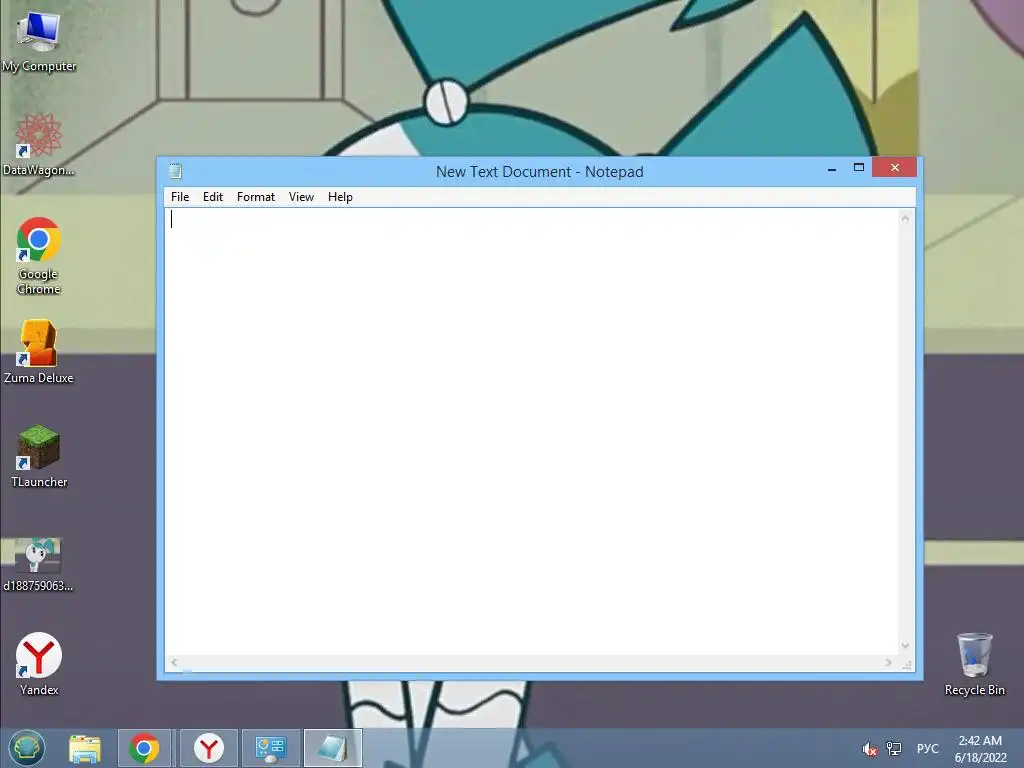Image resolution: width=1024 pixels, height=768 pixels.
Task: Click the New Text Document title bar
Action: pyautogui.click(x=539, y=172)
